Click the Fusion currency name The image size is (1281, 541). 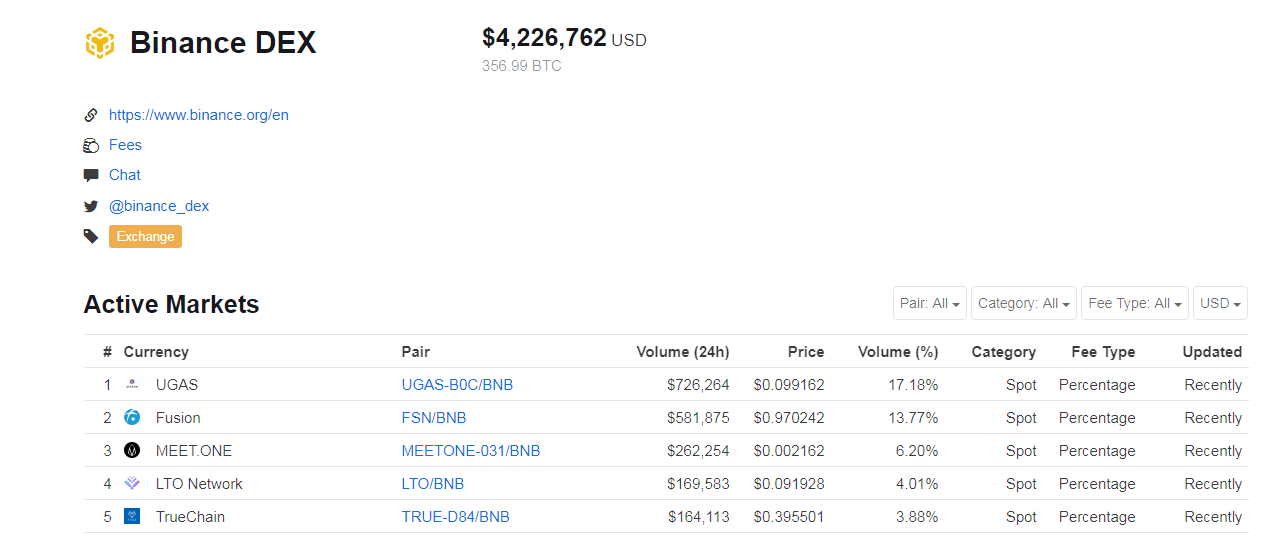[178, 418]
